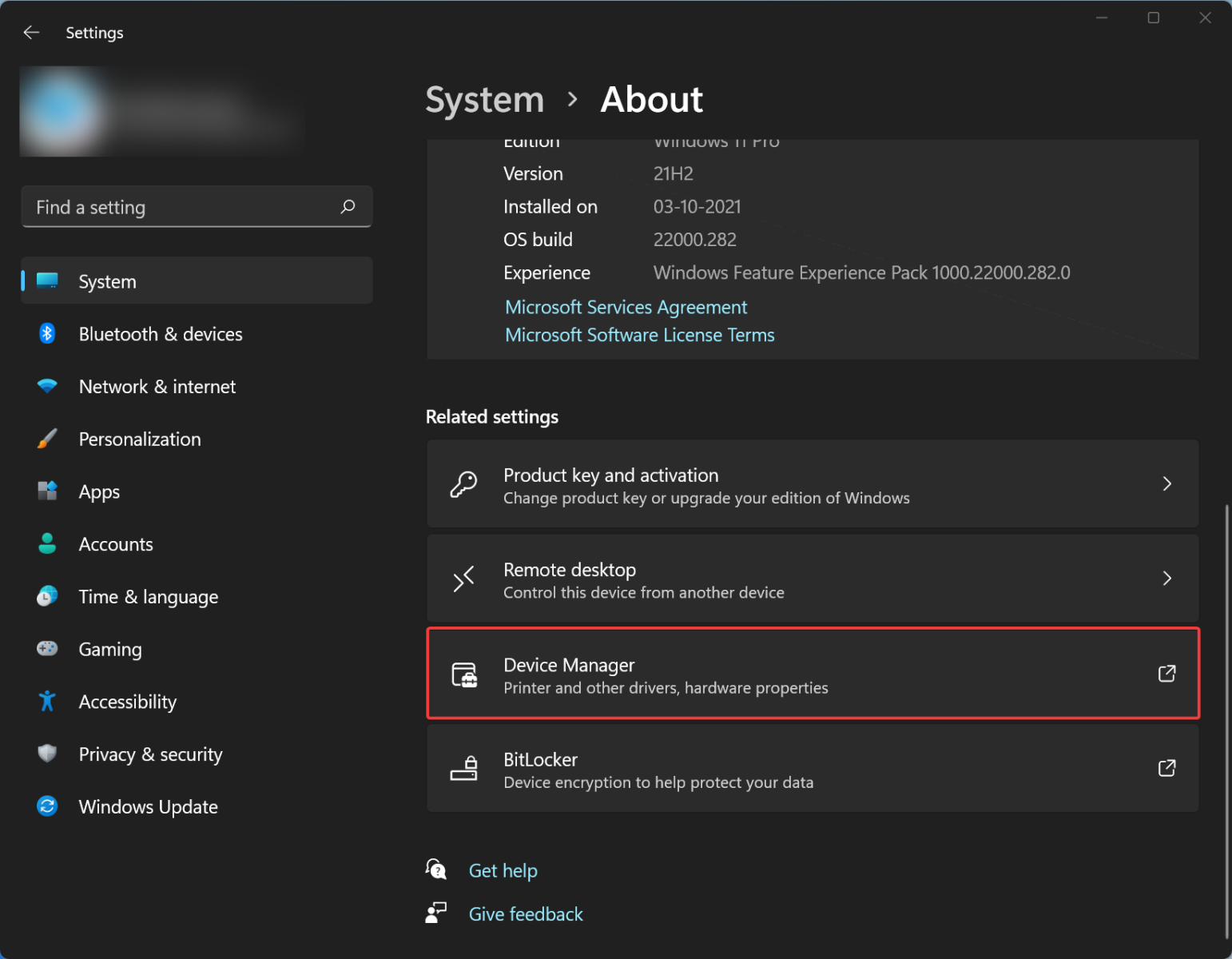The image size is (1232, 959).
Task: Click Get help link
Action: pyautogui.click(x=503, y=870)
